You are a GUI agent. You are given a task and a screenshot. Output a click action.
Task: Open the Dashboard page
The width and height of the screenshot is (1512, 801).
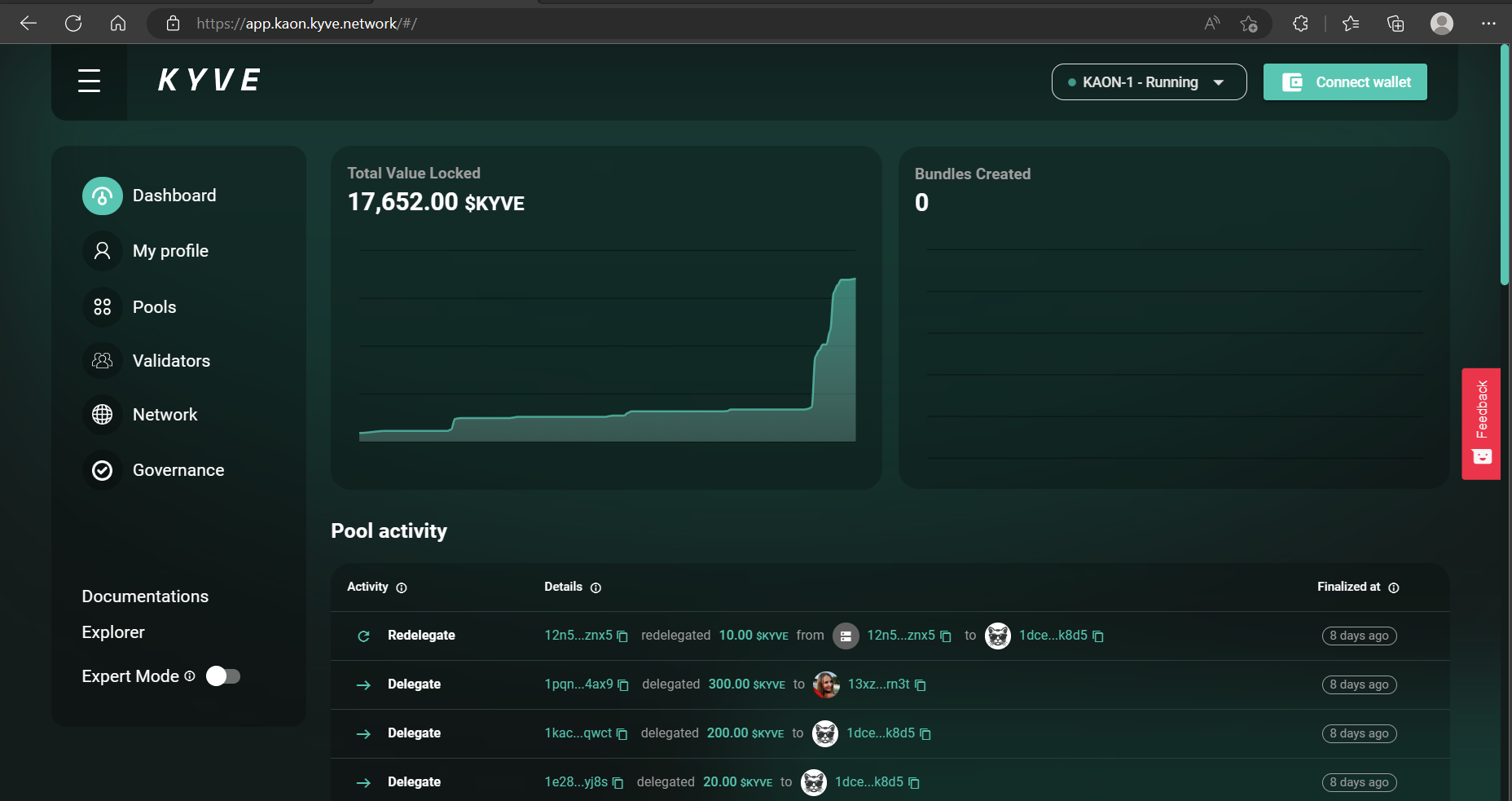click(174, 196)
